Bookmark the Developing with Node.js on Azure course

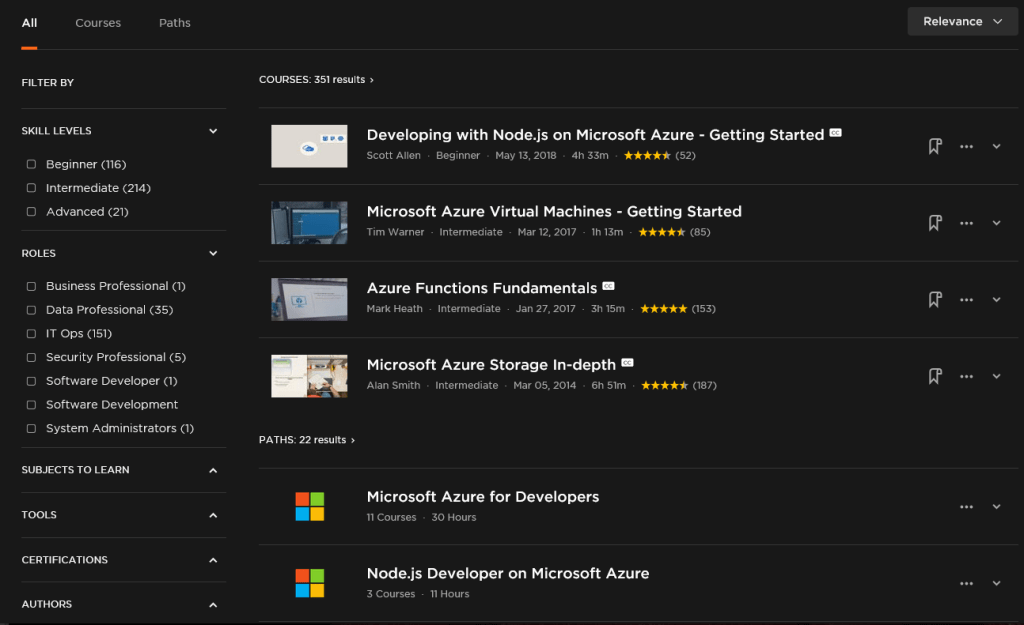935,146
